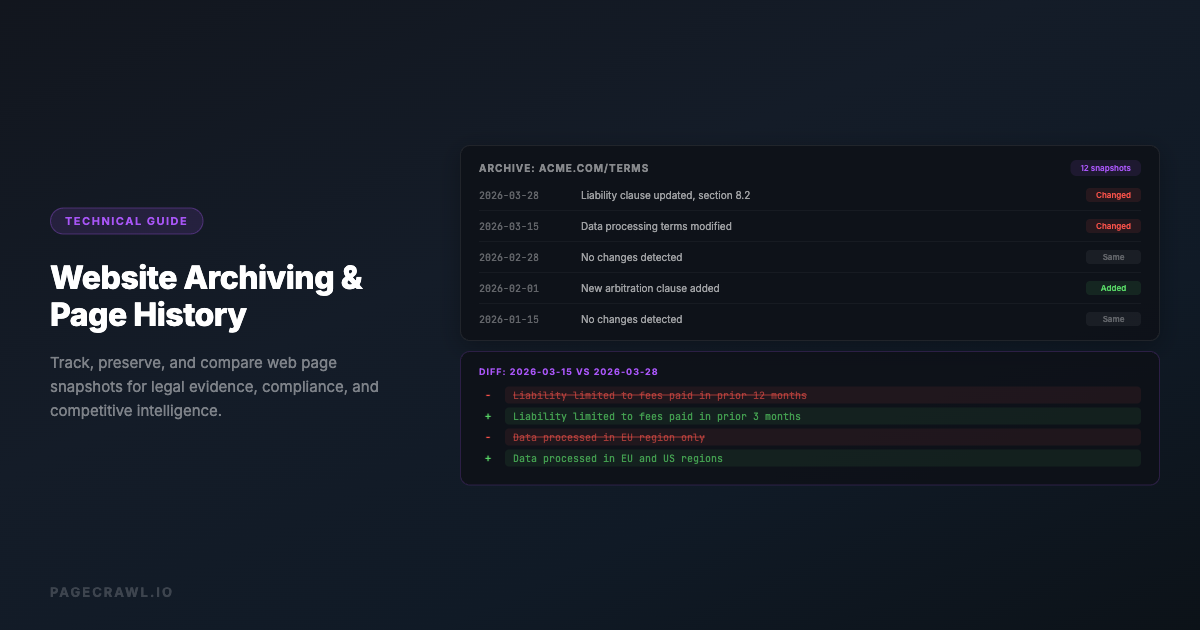Click the "Same" badge on the 2026-02-28 row
Viewport: 1200px width, 630px height.
point(1113,257)
